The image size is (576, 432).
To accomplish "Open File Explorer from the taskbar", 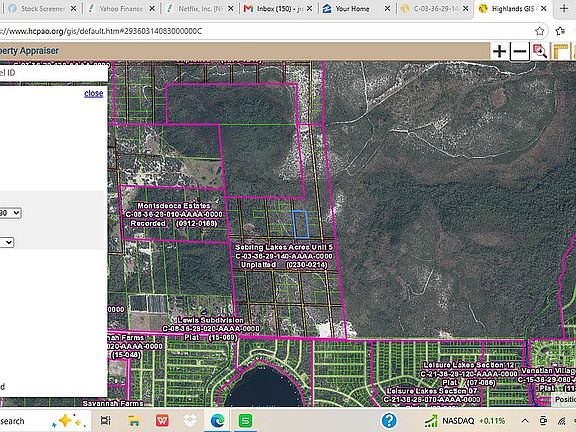I will point(134,420).
